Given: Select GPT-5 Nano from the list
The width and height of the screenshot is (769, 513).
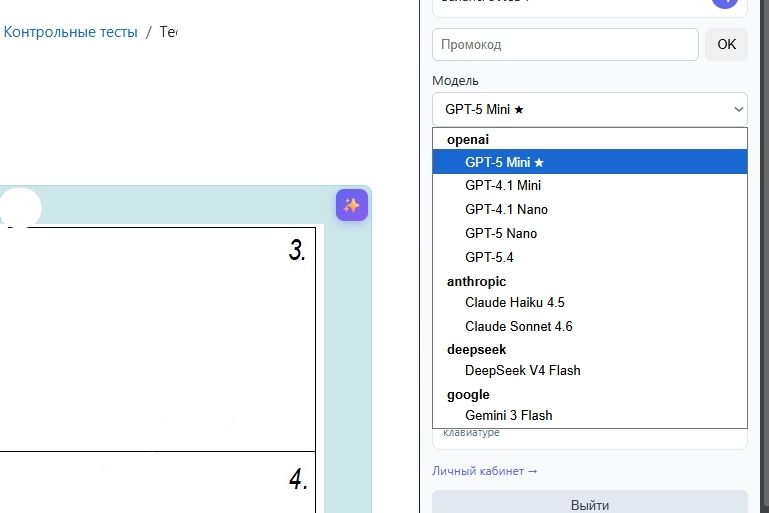Looking at the screenshot, I should (x=590, y=233).
